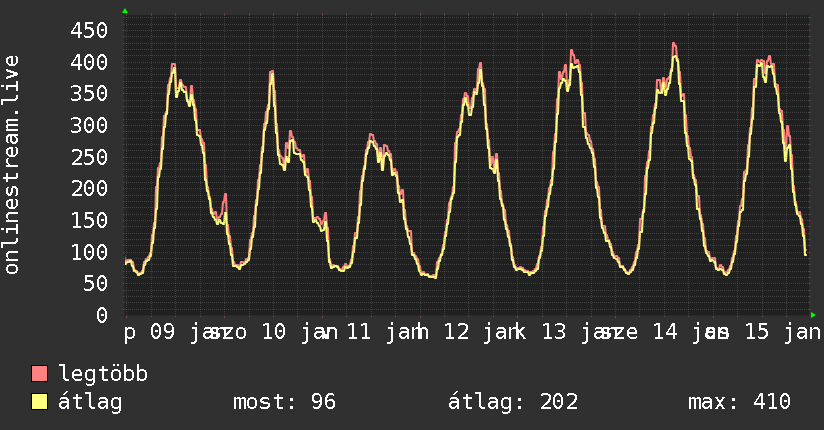Click the max: 410 statistic

739,402
